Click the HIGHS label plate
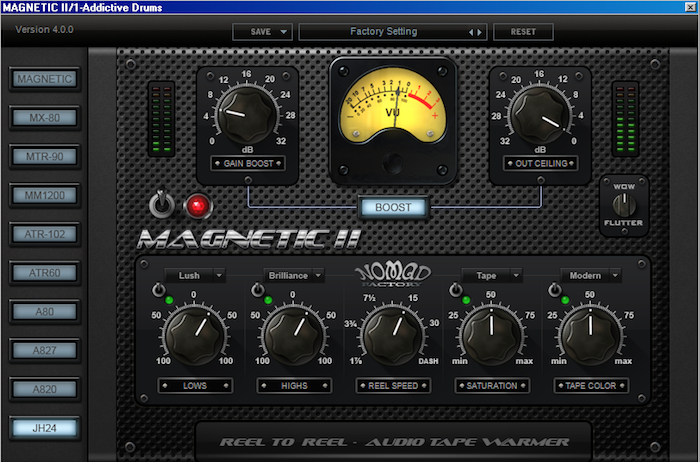 pos(294,386)
